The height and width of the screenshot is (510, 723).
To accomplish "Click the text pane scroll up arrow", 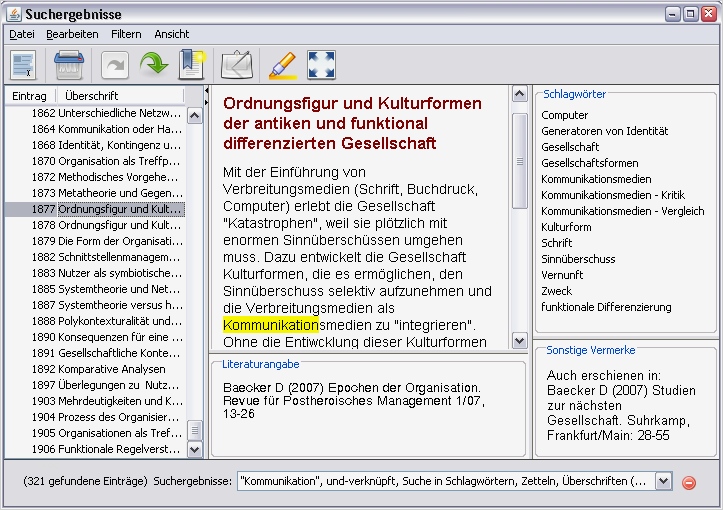I will [520, 94].
